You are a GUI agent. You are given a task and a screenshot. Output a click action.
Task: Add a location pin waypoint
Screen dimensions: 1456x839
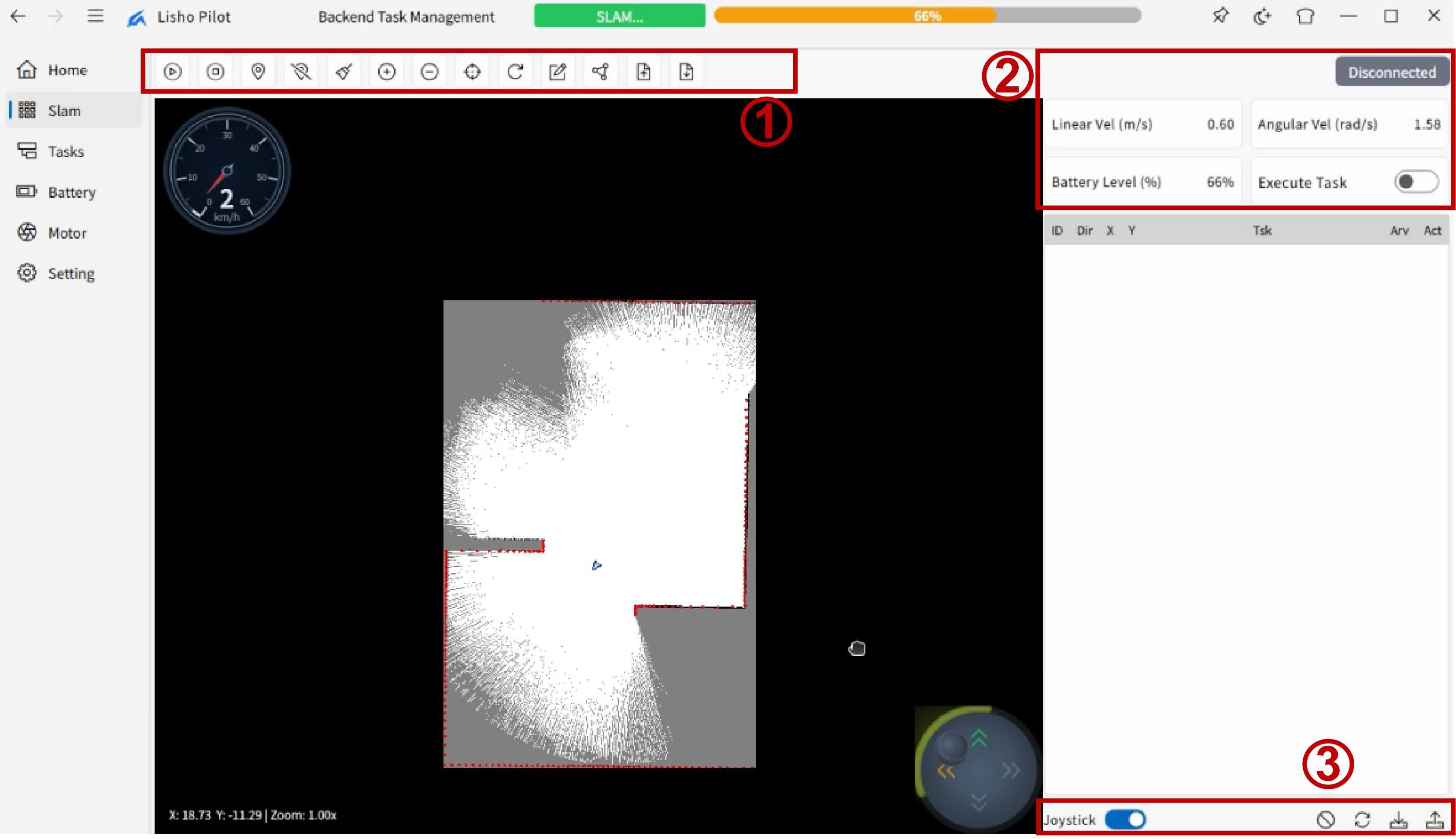(258, 71)
